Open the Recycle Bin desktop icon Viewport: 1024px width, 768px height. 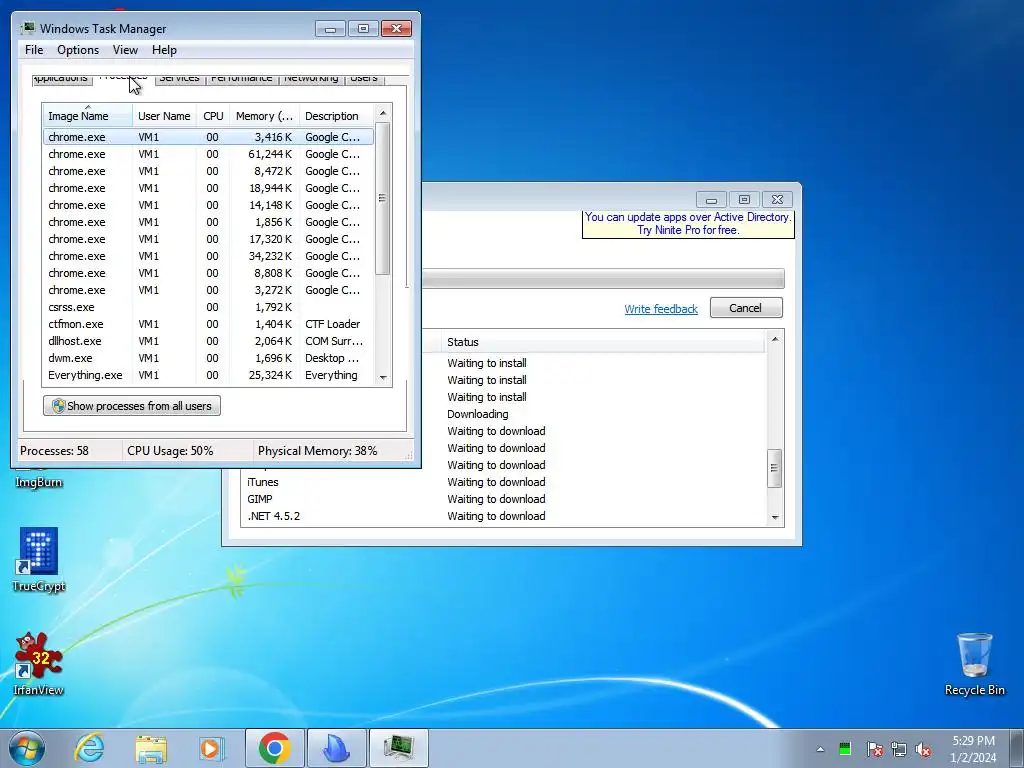[x=974, y=664]
